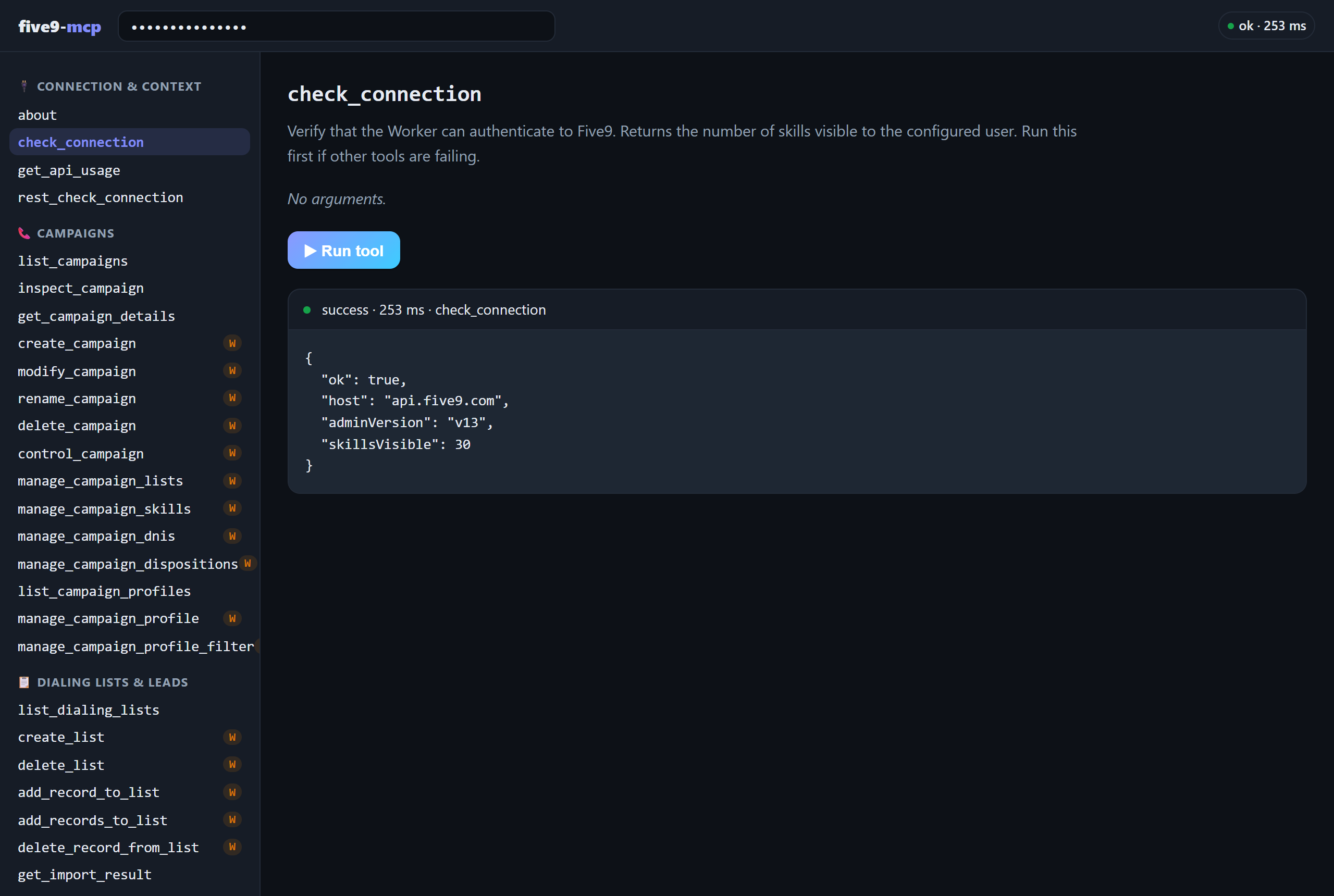Open the get_campaign_details tool
Image resolution: width=1334 pixels, height=896 pixels.
point(130,316)
